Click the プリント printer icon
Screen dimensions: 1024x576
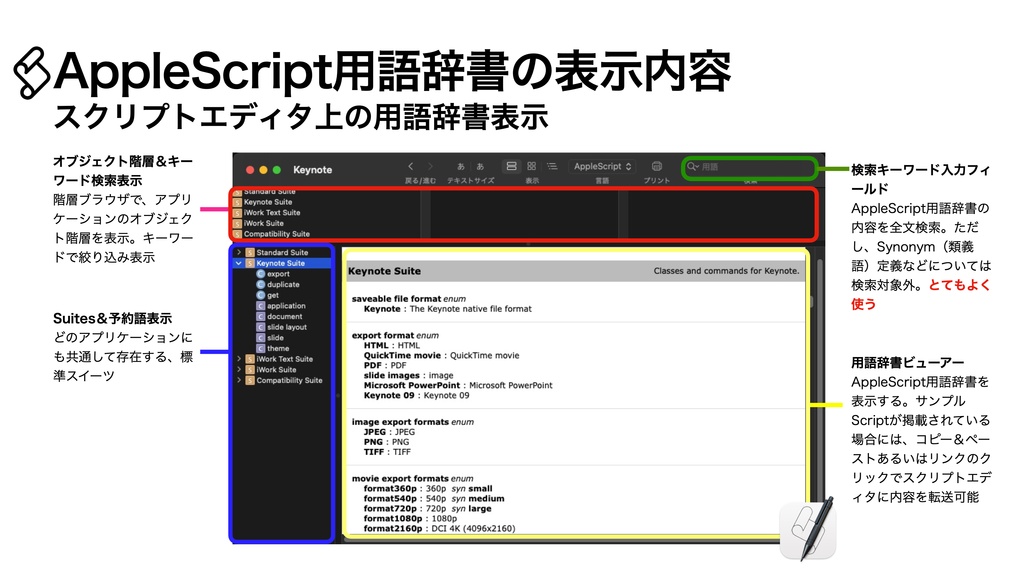(657, 166)
